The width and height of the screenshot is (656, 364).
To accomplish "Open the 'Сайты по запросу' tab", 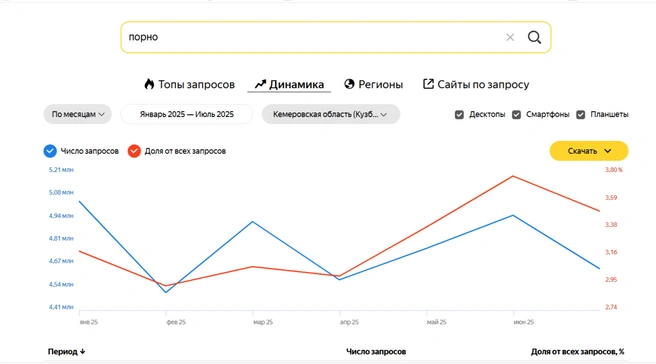I will point(476,85).
